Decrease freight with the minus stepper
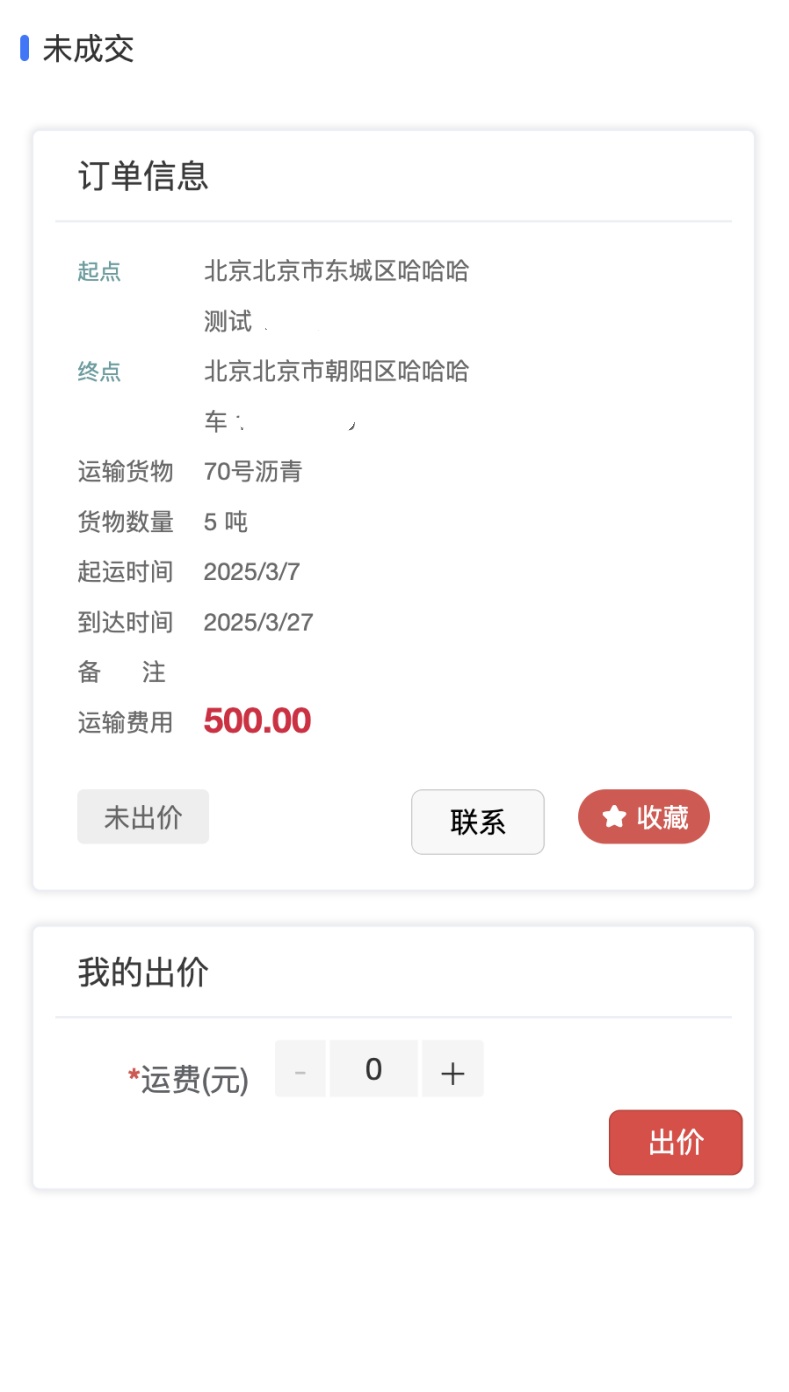Image resolution: width=789 pixels, height=1392 pixels. click(300, 1069)
